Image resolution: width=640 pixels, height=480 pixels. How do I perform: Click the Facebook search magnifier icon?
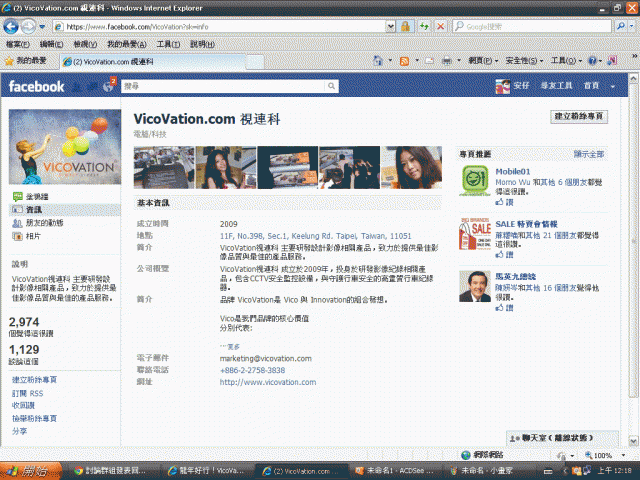[x=331, y=86]
